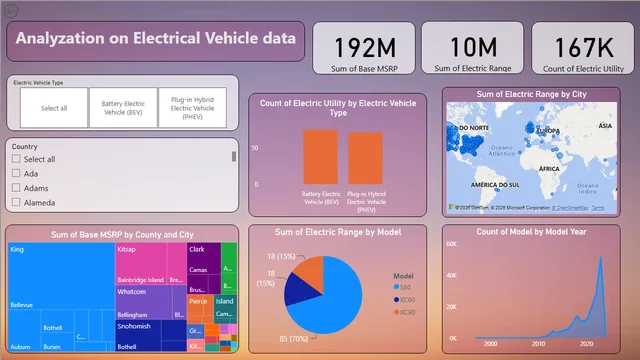Click the 'Count of Model by Model Year' title
The width and height of the screenshot is (640, 360).
(x=531, y=231)
